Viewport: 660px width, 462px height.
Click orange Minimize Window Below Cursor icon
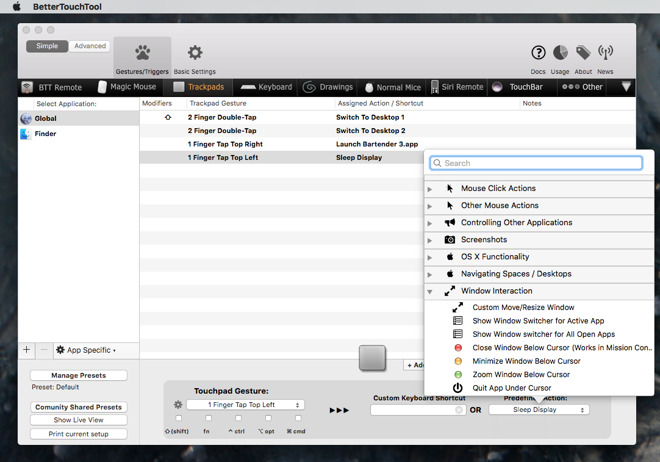458,361
